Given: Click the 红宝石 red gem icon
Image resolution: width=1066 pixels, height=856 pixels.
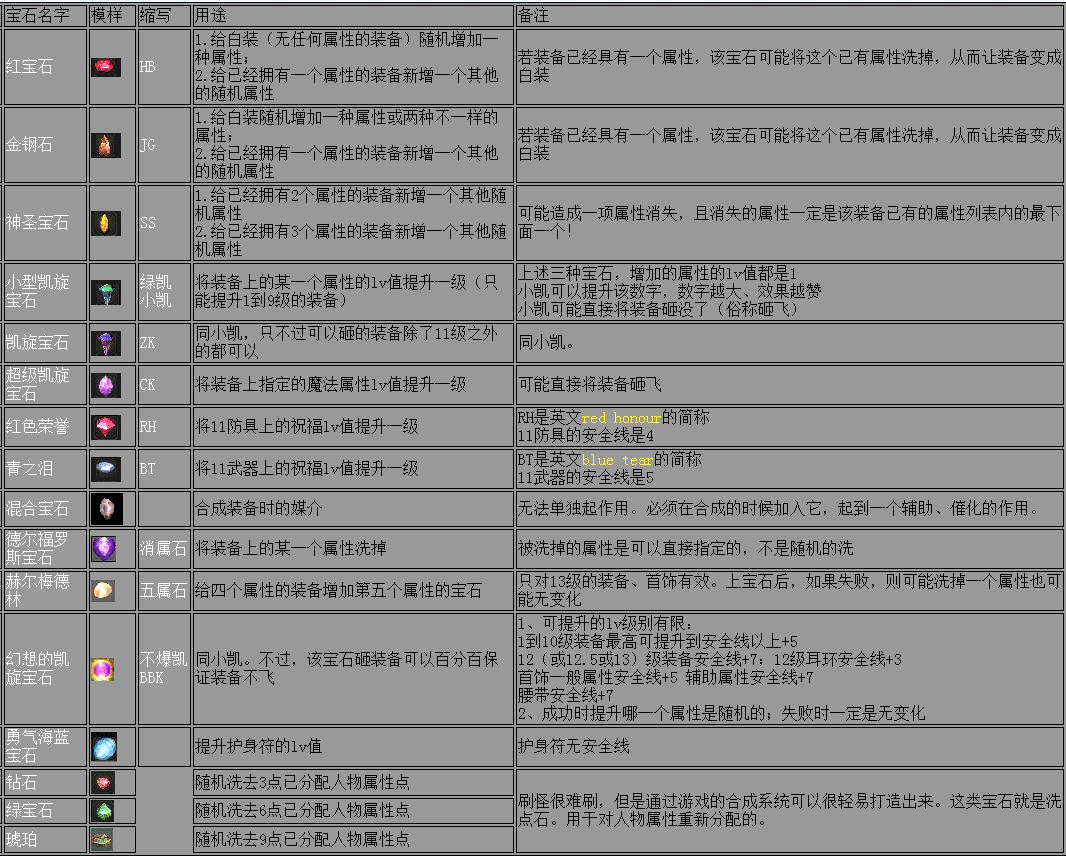Looking at the screenshot, I should coord(104,67).
